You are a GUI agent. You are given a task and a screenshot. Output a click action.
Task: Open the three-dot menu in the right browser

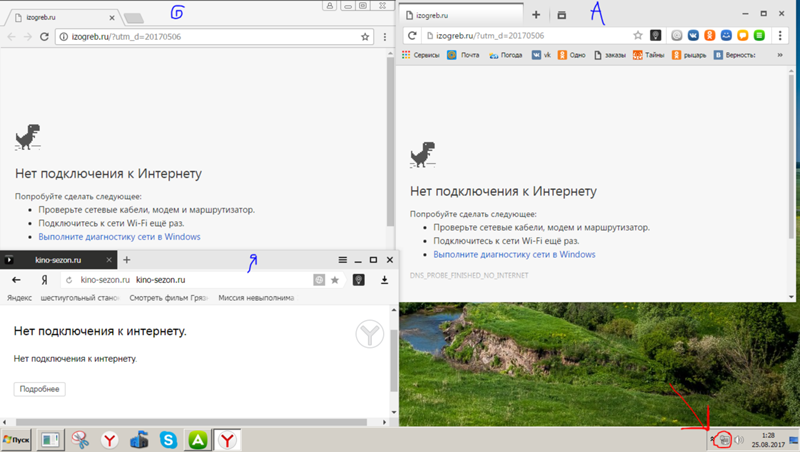coord(785,35)
